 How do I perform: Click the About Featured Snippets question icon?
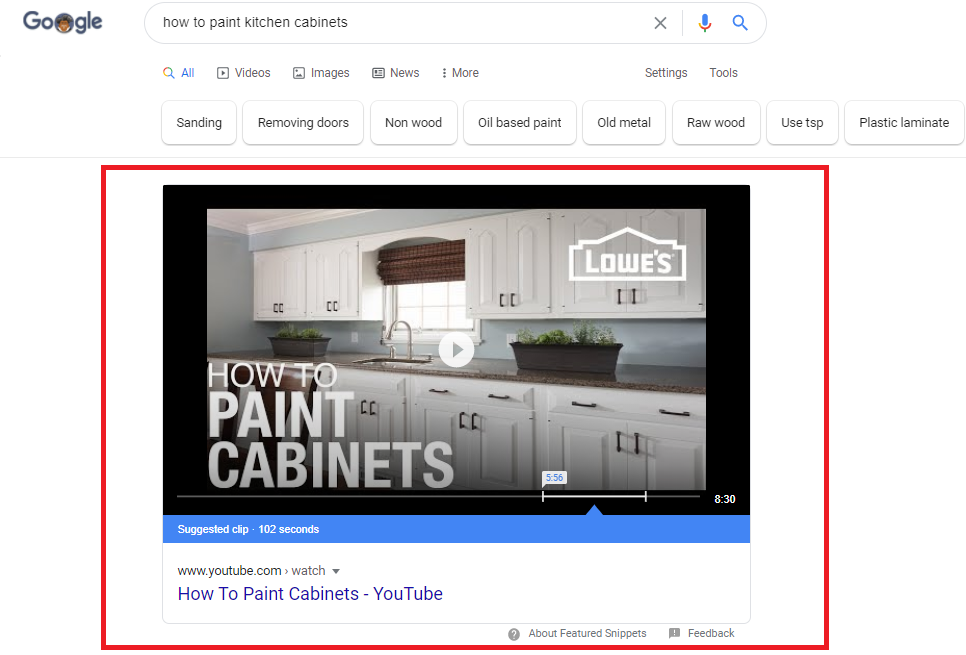point(514,634)
